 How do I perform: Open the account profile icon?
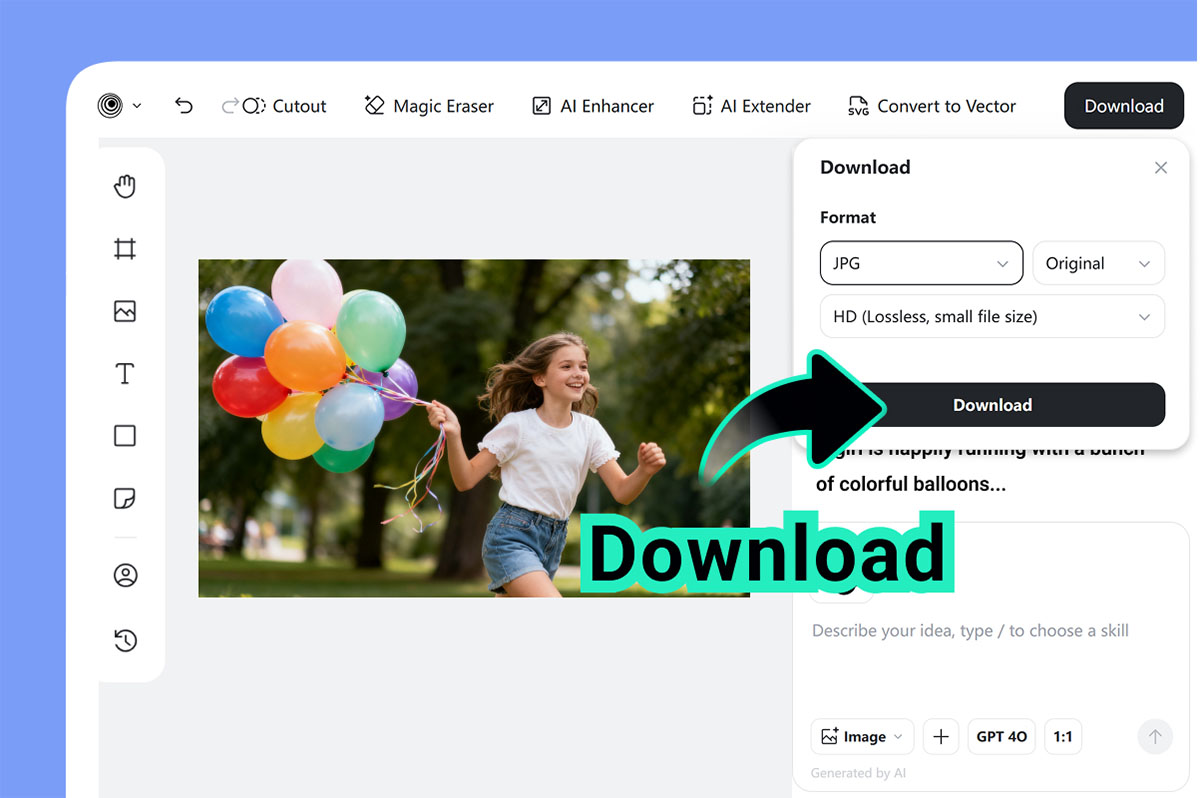[125, 576]
